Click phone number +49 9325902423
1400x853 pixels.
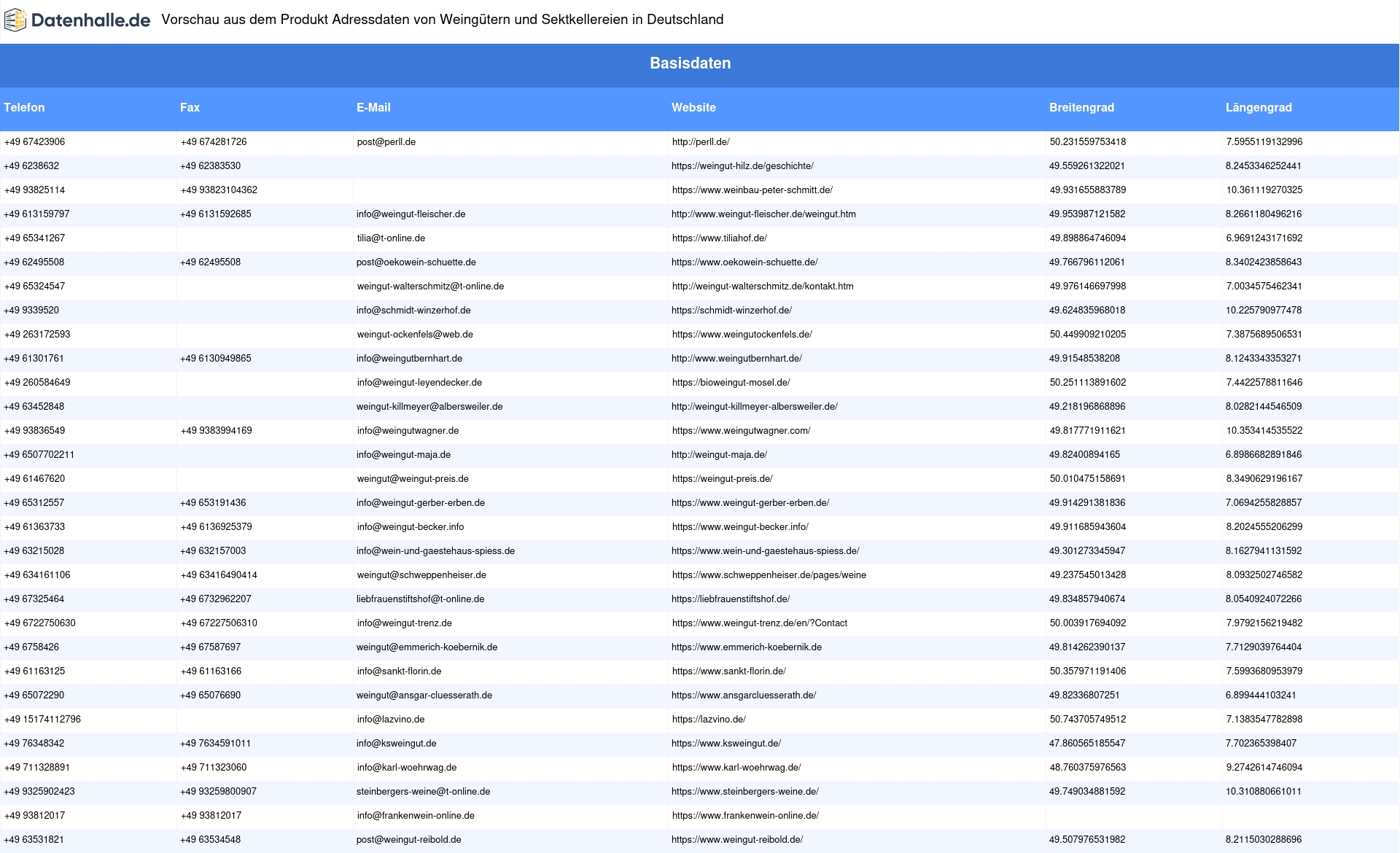point(39,792)
